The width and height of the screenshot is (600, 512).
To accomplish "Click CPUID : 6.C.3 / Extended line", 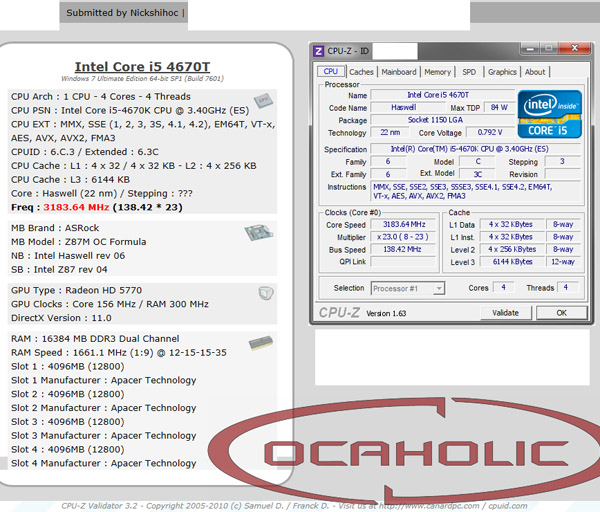I will 85,152.
